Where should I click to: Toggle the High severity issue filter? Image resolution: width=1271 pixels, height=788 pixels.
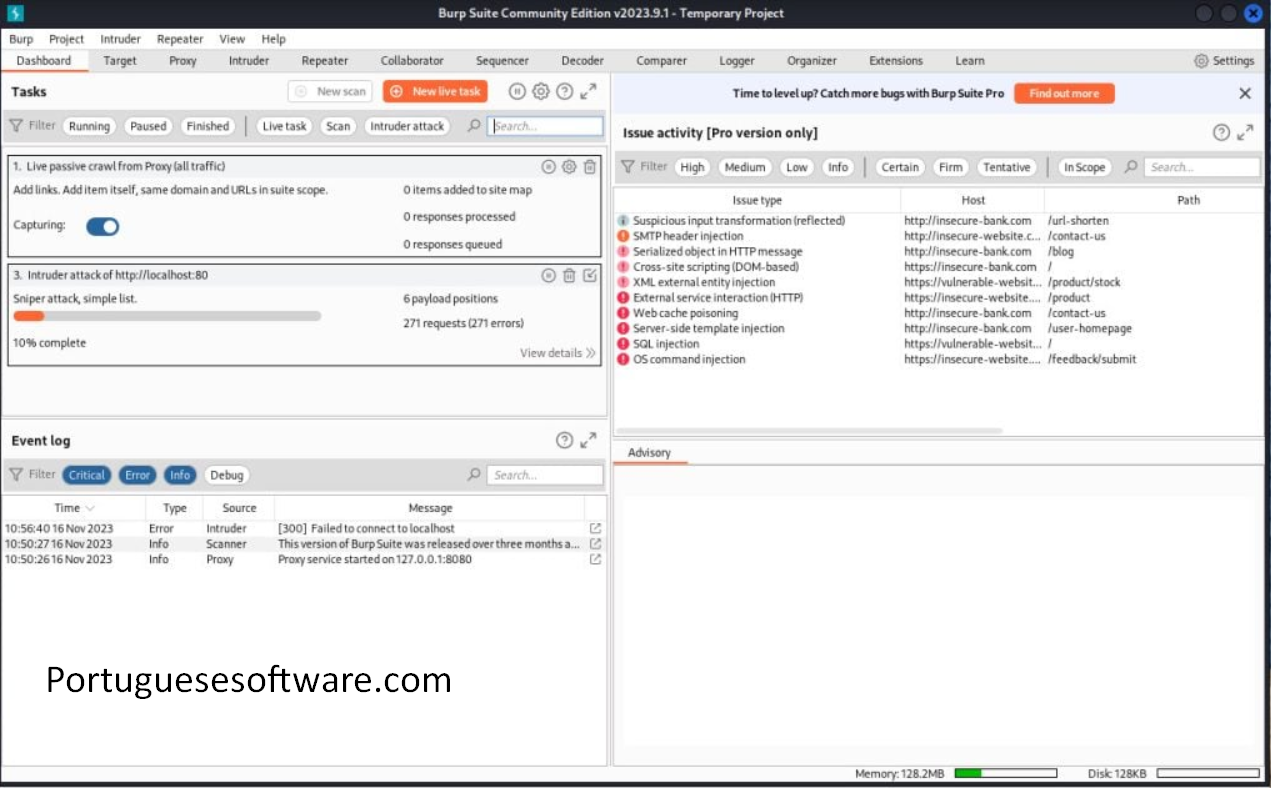tap(692, 167)
